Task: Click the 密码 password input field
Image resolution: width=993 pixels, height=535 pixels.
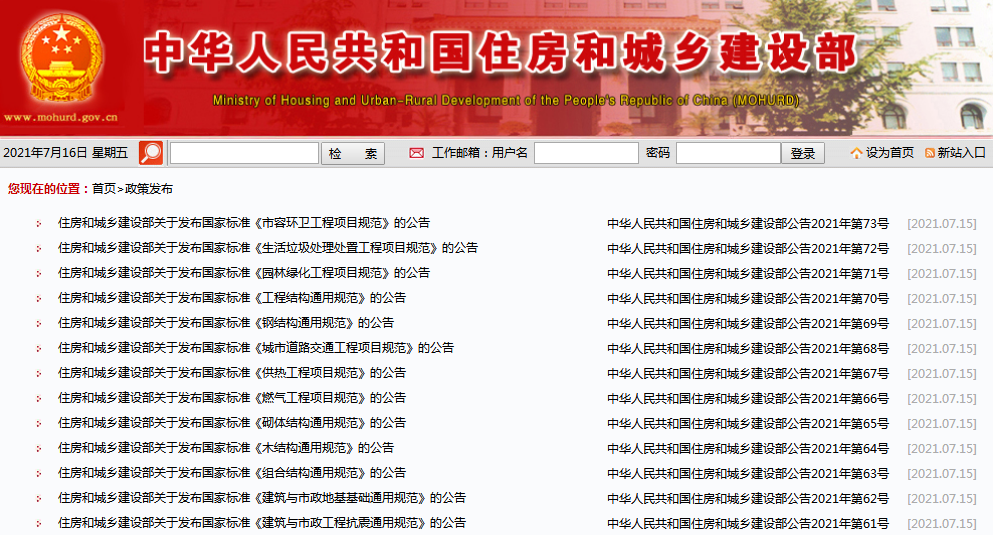Action: pyautogui.click(x=728, y=153)
